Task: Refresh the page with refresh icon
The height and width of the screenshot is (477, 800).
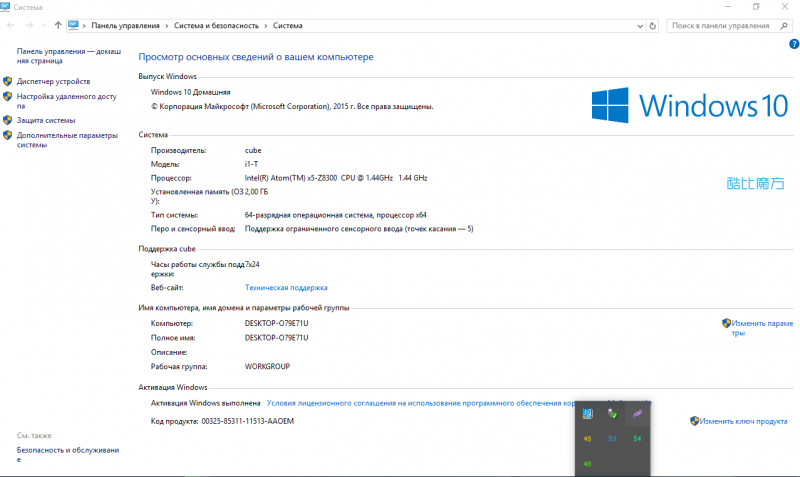Action: point(653,26)
